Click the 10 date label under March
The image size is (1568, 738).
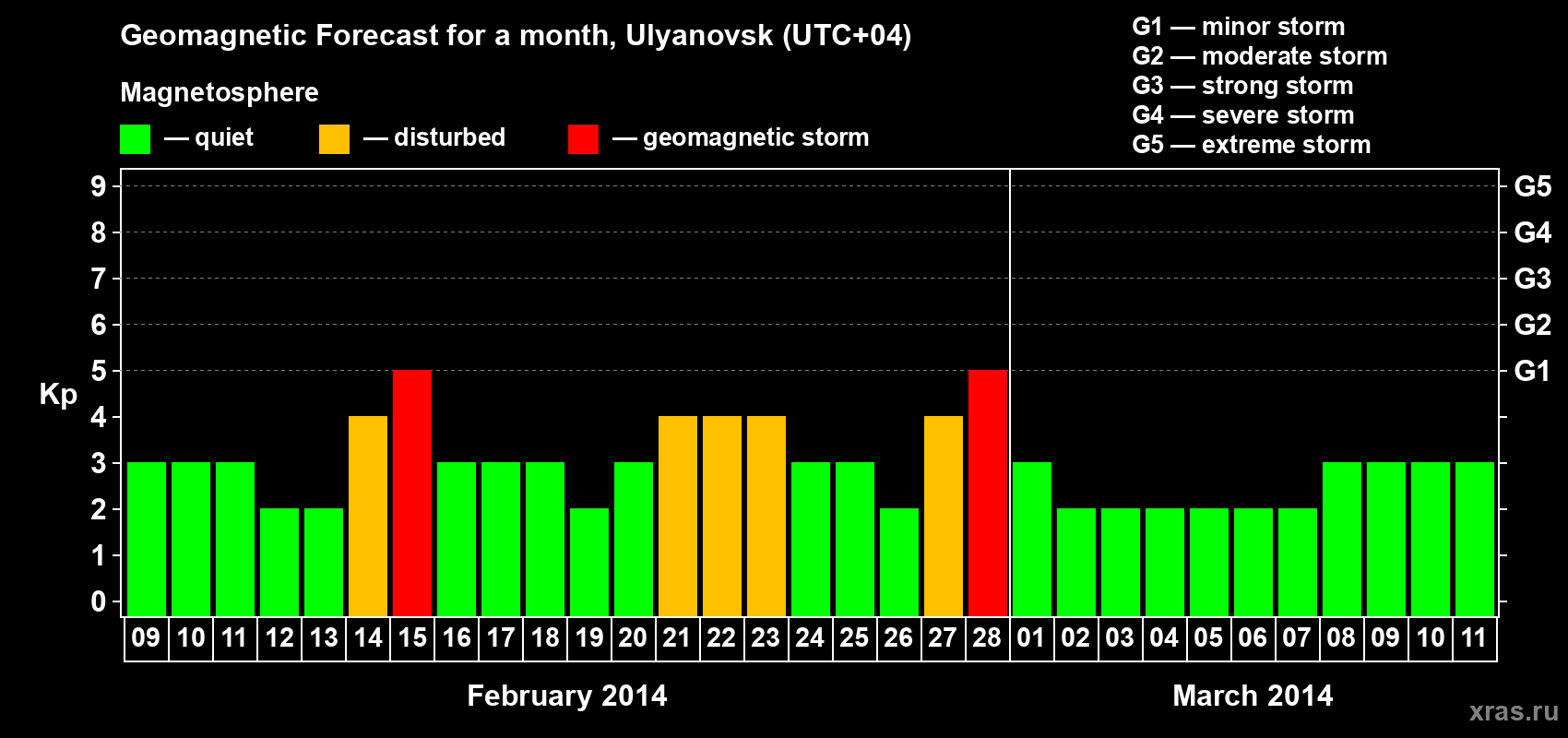click(x=1431, y=638)
